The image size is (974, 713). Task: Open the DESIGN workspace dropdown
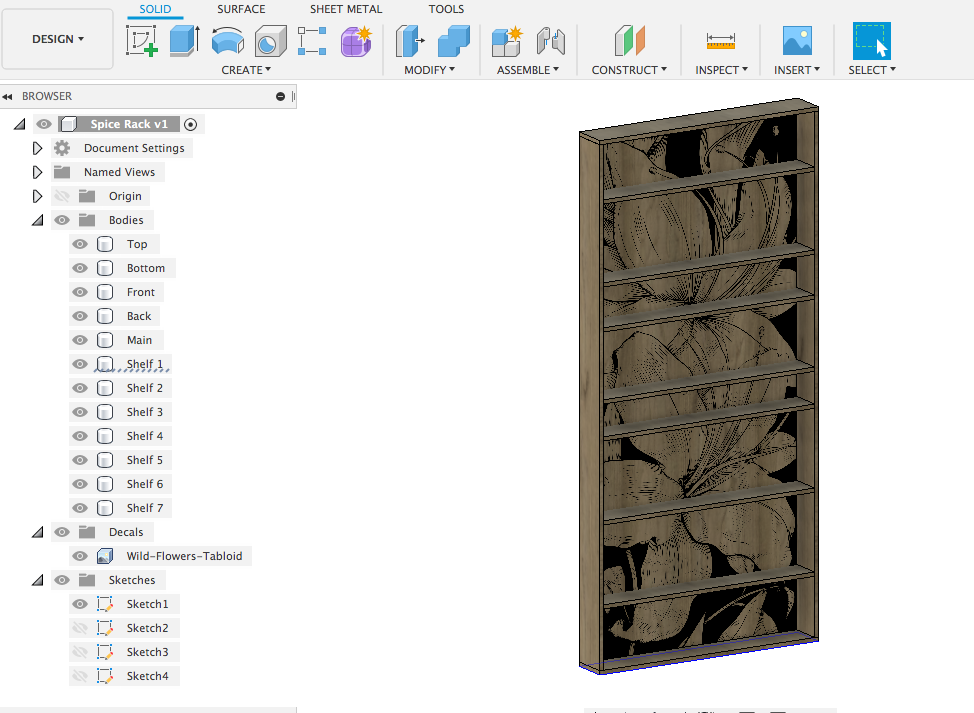click(58, 39)
